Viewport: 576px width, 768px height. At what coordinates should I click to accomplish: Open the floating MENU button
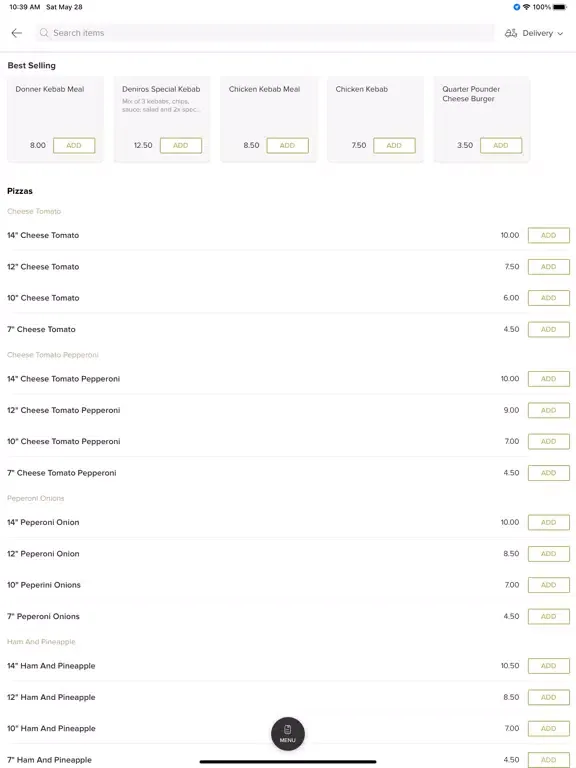288,734
